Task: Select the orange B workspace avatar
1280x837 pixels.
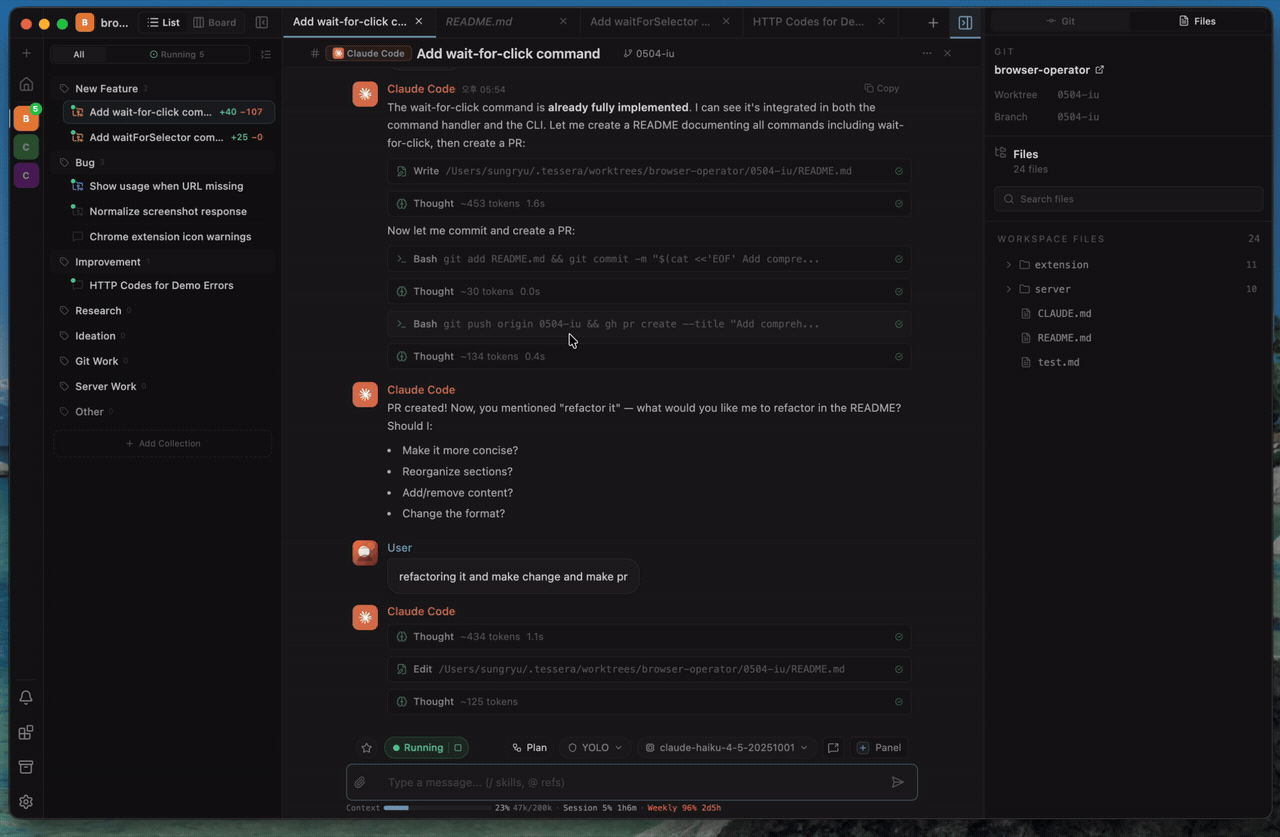Action: pyautogui.click(x=26, y=118)
